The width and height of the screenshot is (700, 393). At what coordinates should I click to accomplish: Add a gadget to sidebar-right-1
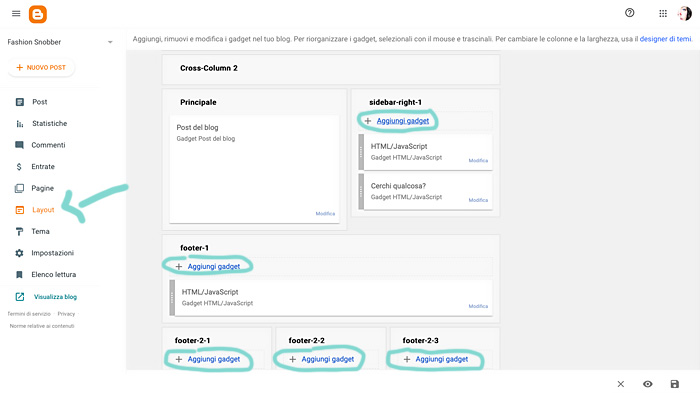[x=403, y=121]
